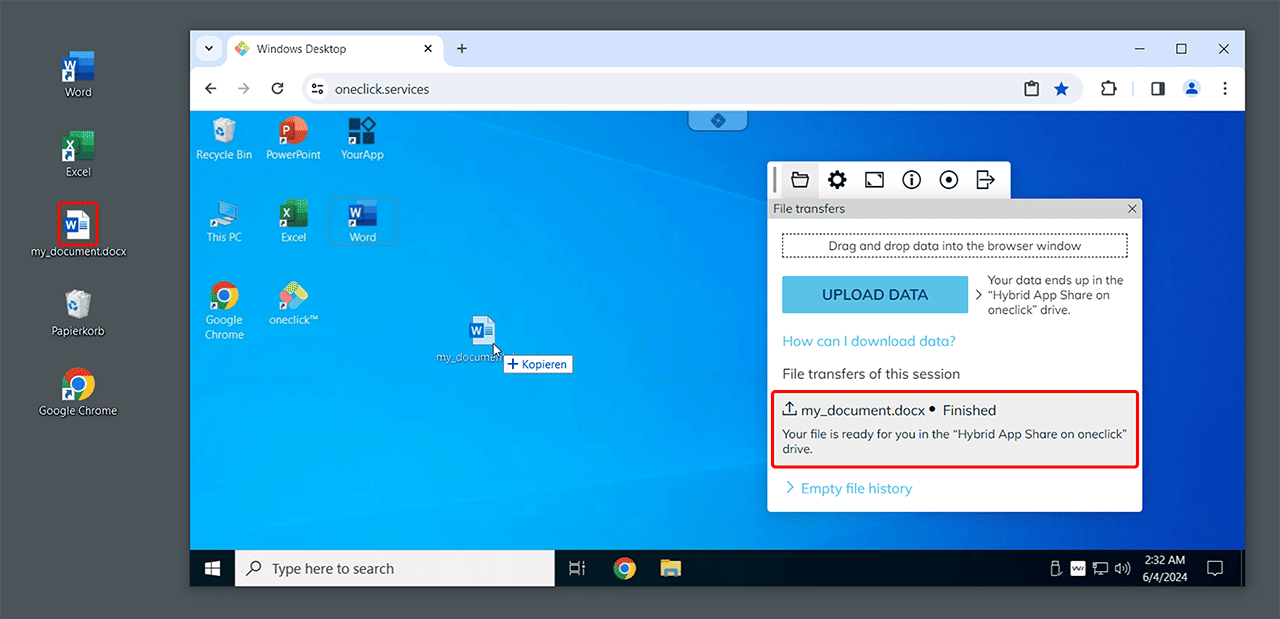The image size is (1280, 619).
Task: Open the oneclick settings gear icon
Action: click(837, 180)
